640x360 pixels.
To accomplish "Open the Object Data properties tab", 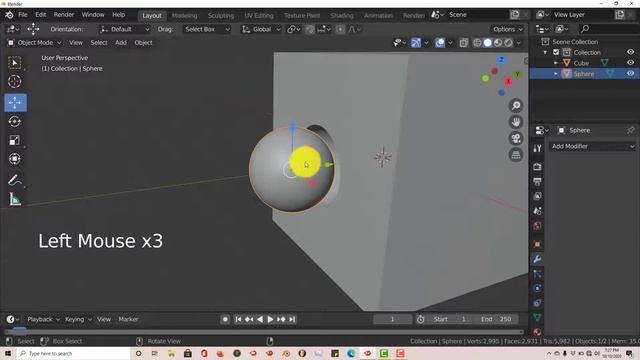I will point(537,318).
